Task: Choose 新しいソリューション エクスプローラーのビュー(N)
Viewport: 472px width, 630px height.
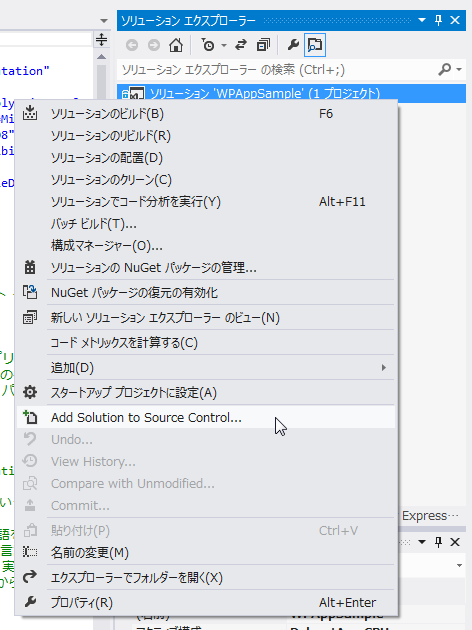Action: 206,318
